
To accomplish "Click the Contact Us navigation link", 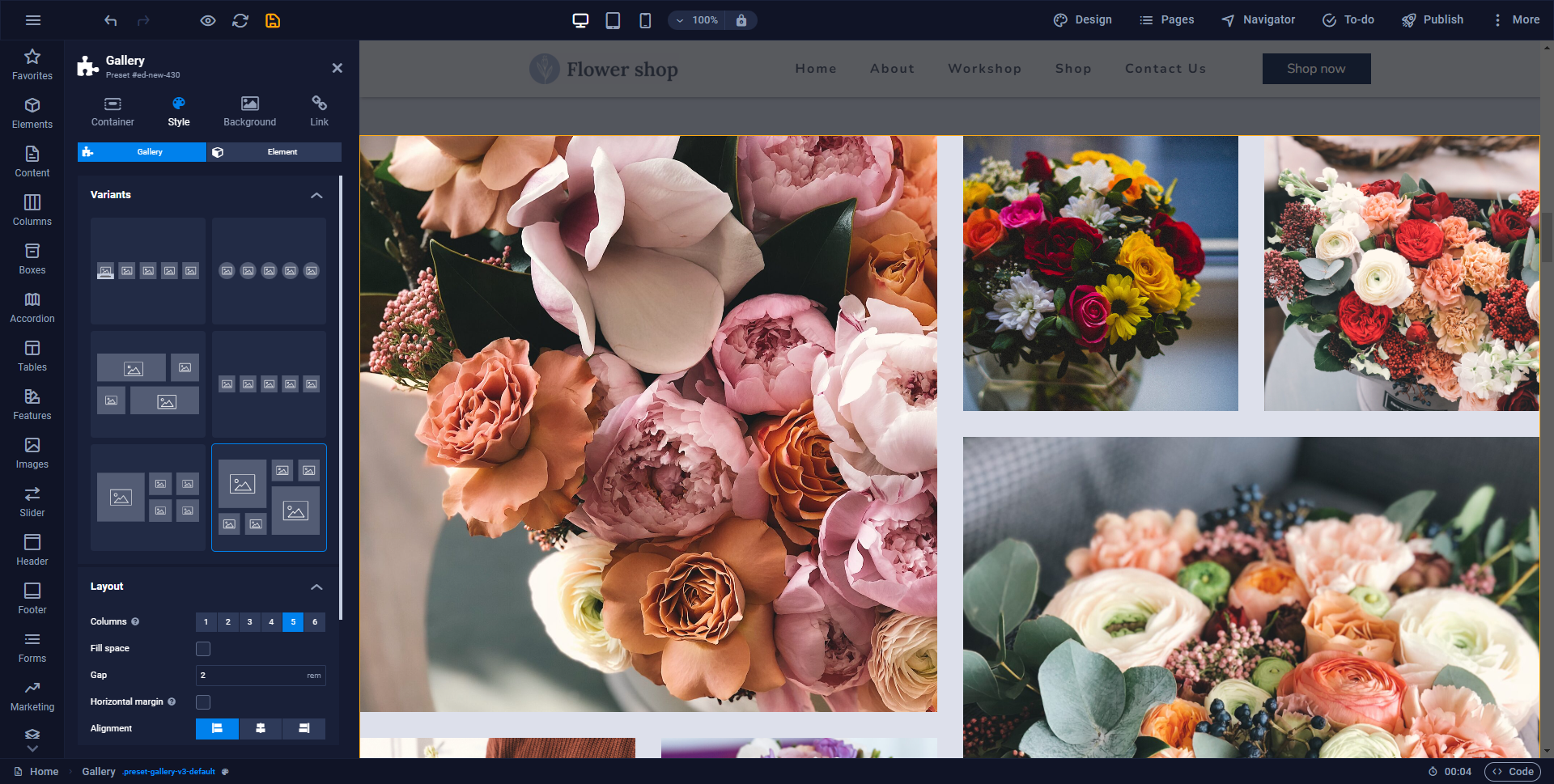I will (1165, 69).
